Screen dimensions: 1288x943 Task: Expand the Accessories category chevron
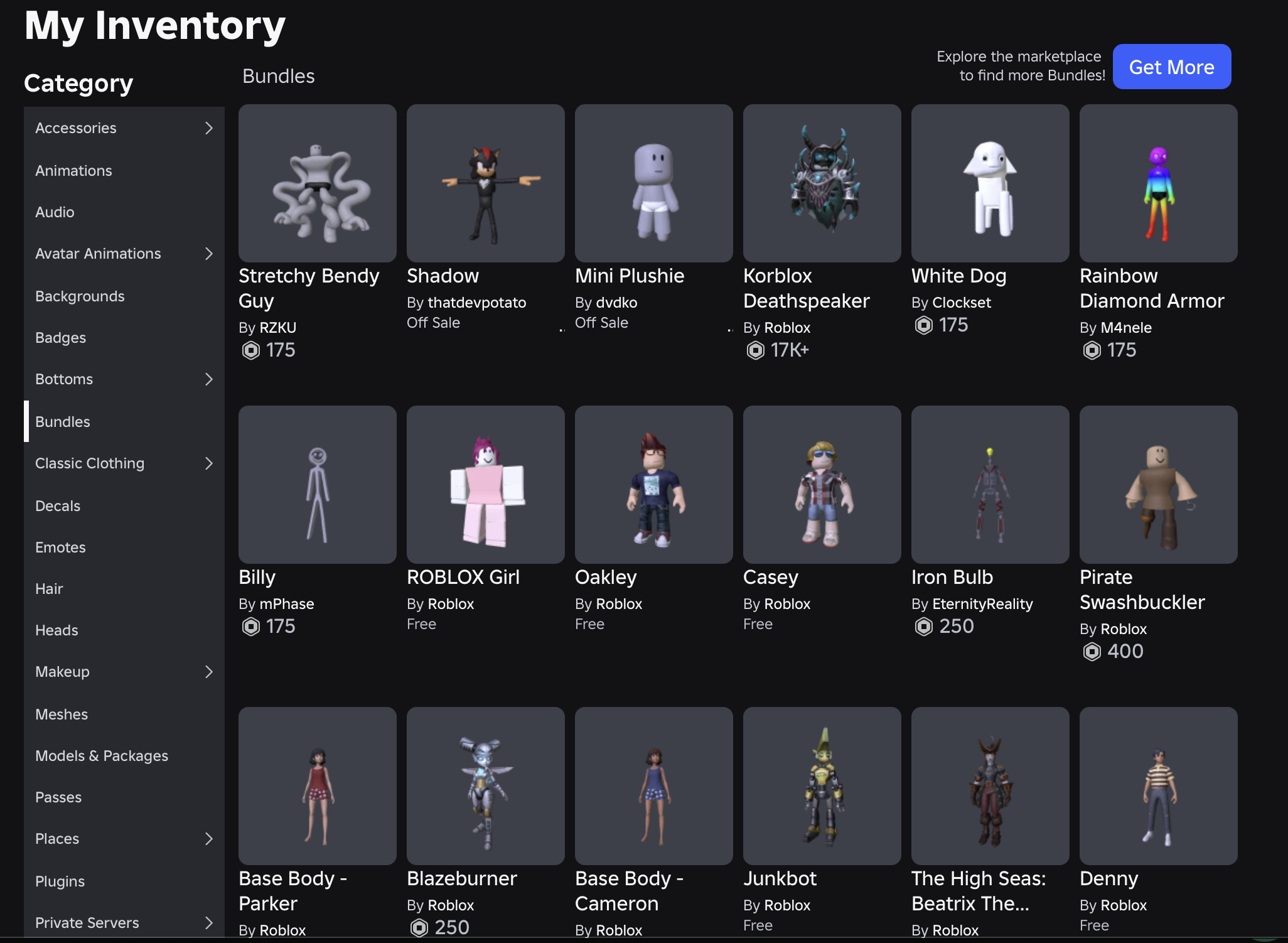pos(209,128)
